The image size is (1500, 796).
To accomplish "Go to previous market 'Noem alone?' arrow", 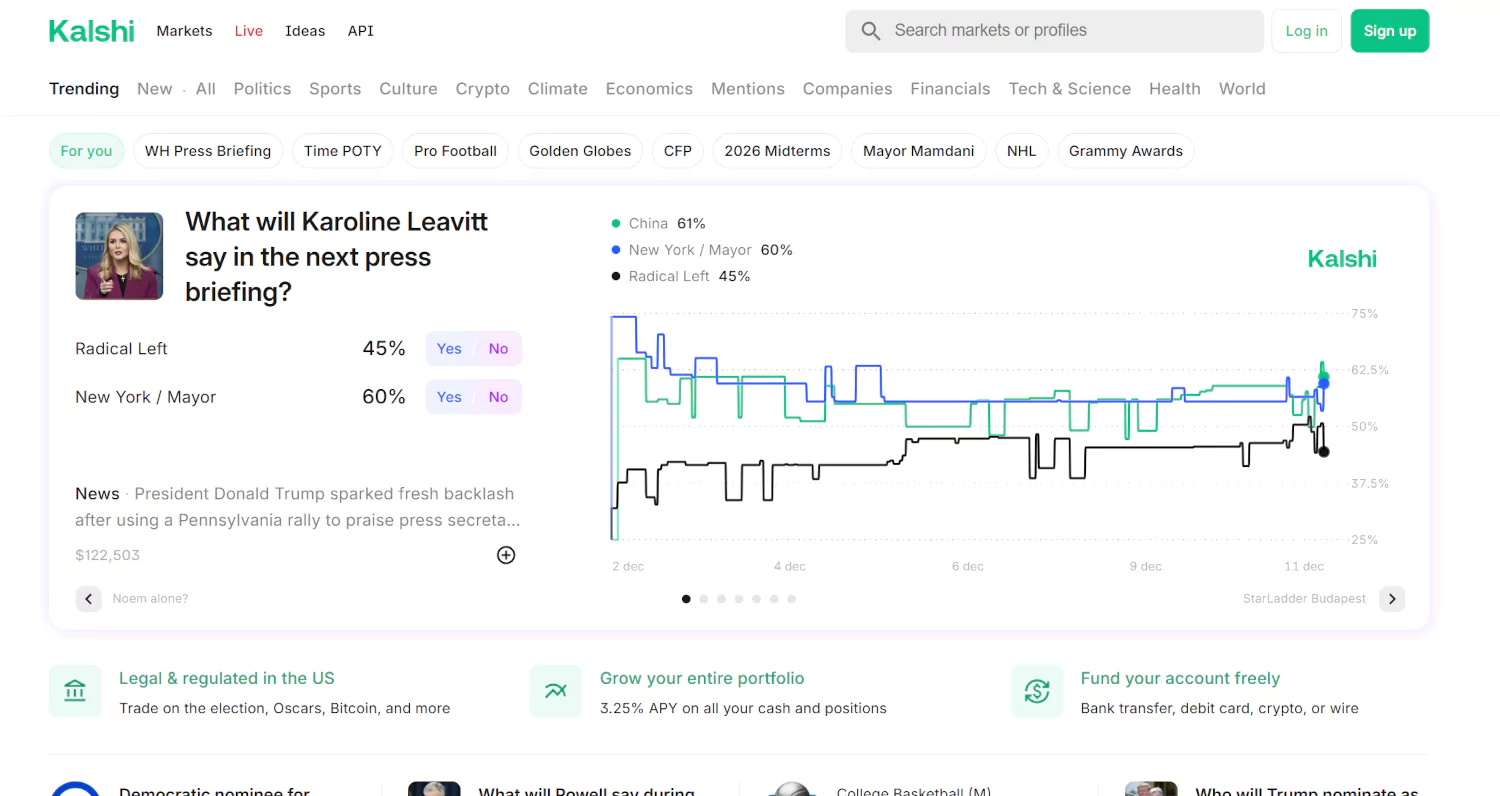I will (89, 599).
